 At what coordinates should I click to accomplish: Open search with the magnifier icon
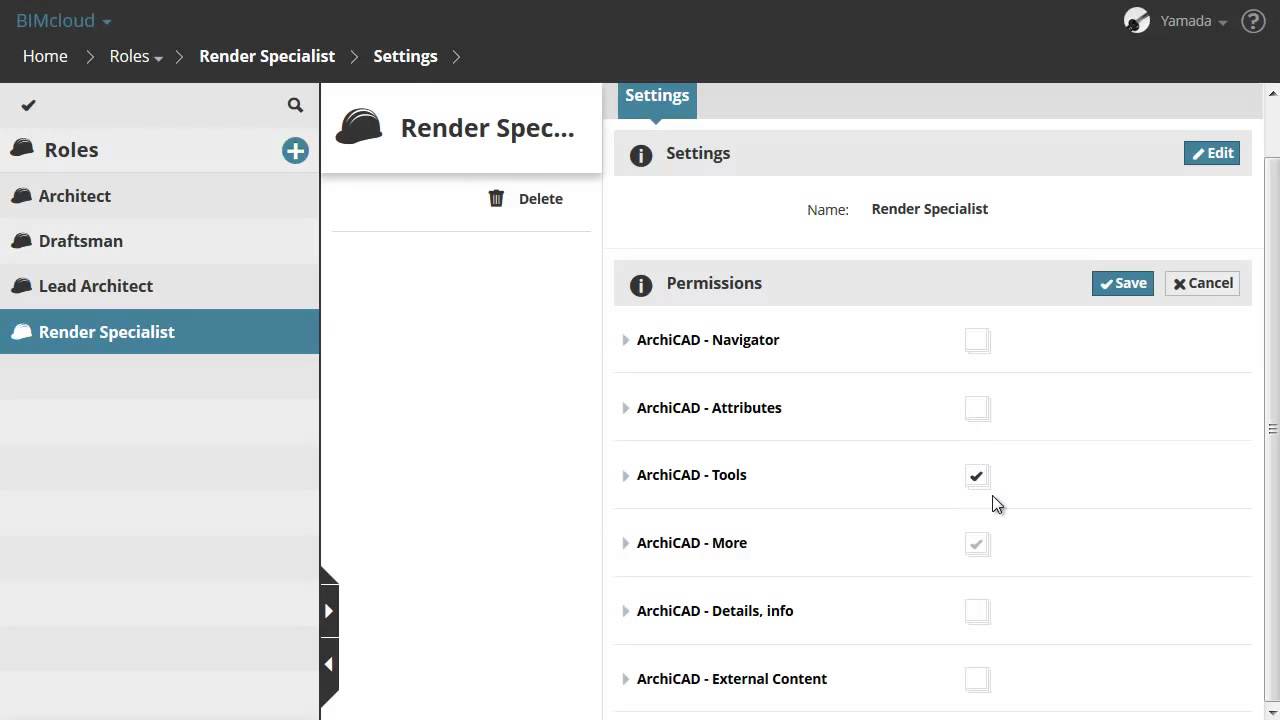tap(295, 105)
